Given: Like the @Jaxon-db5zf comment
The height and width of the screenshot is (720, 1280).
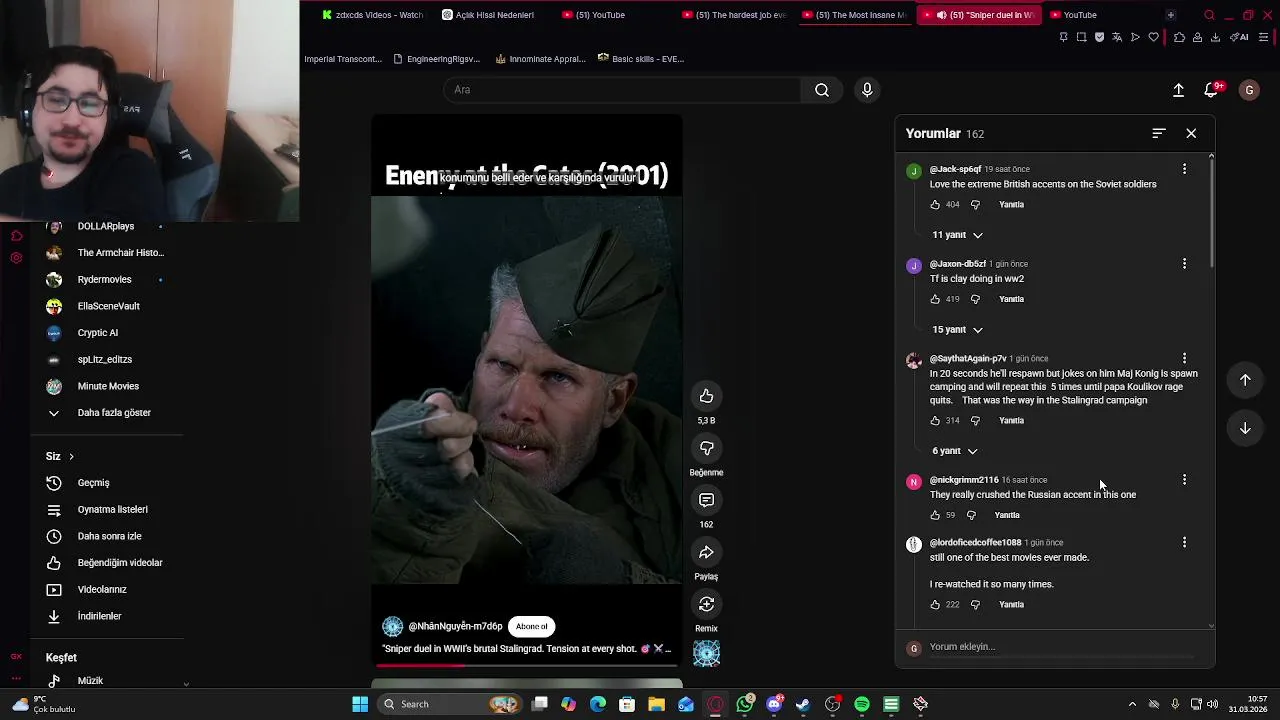Looking at the screenshot, I should [935, 299].
